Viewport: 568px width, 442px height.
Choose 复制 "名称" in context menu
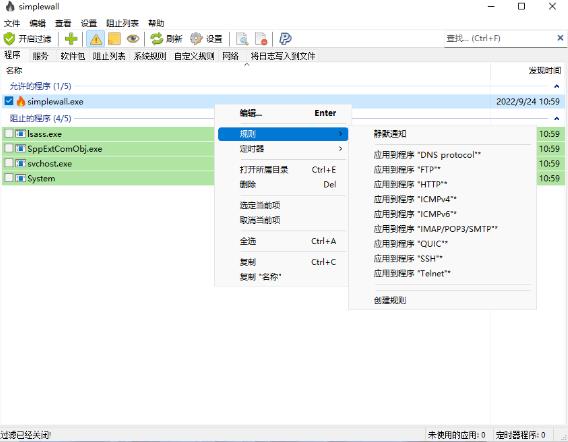click(283, 277)
